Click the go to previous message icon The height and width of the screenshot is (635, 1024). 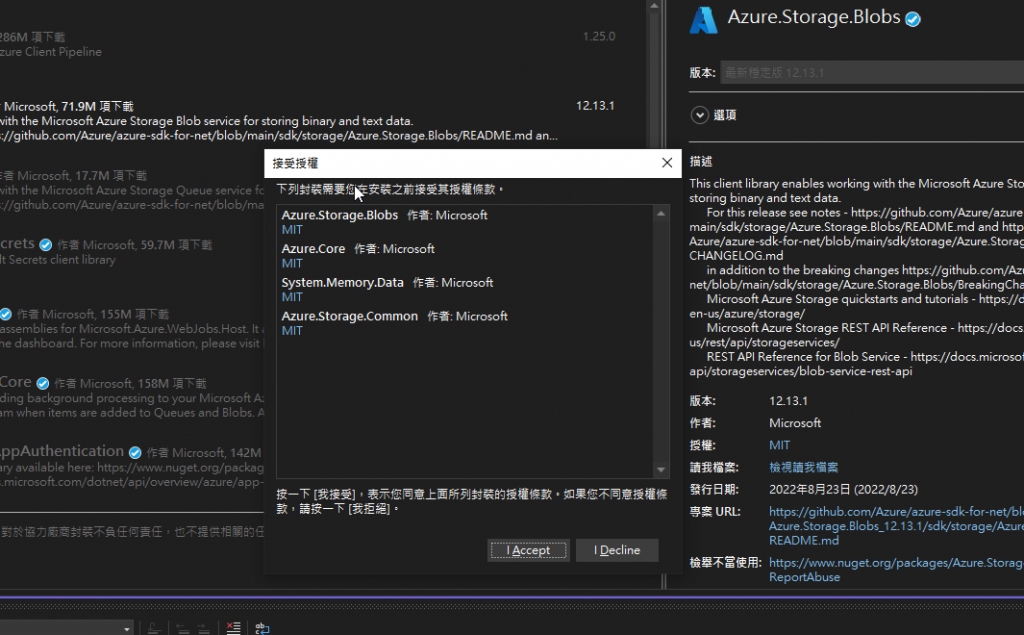[x=184, y=628]
